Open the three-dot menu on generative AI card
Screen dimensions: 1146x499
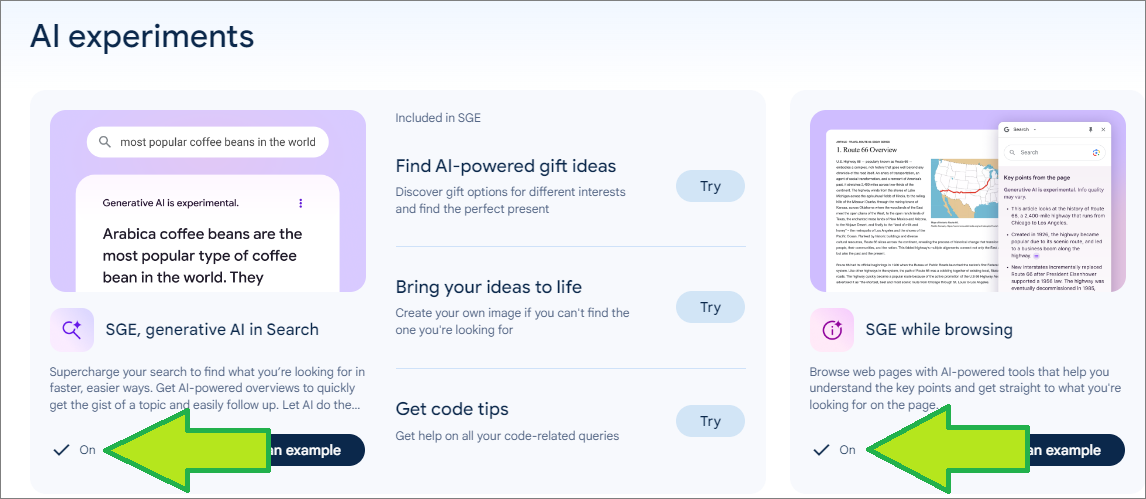(300, 202)
